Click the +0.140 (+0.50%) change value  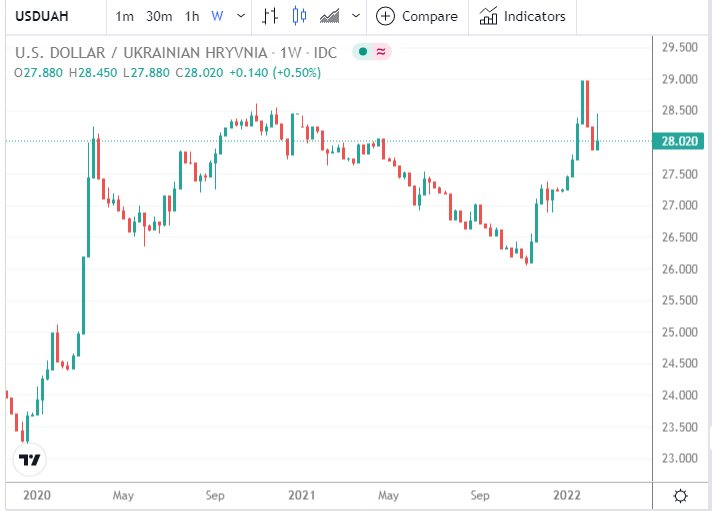click(x=275, y=73)
